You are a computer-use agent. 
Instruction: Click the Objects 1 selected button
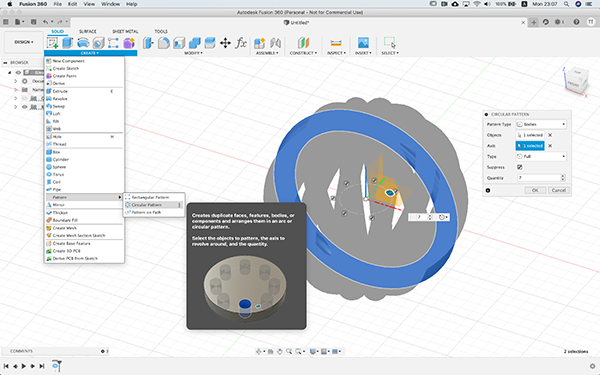pos(530,135)
